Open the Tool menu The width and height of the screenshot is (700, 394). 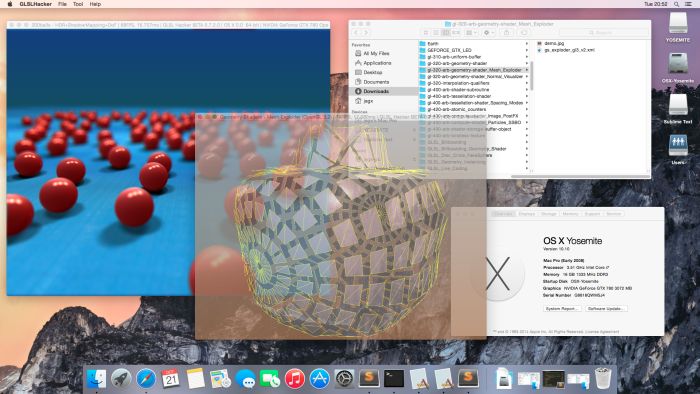tap(78, 4)
